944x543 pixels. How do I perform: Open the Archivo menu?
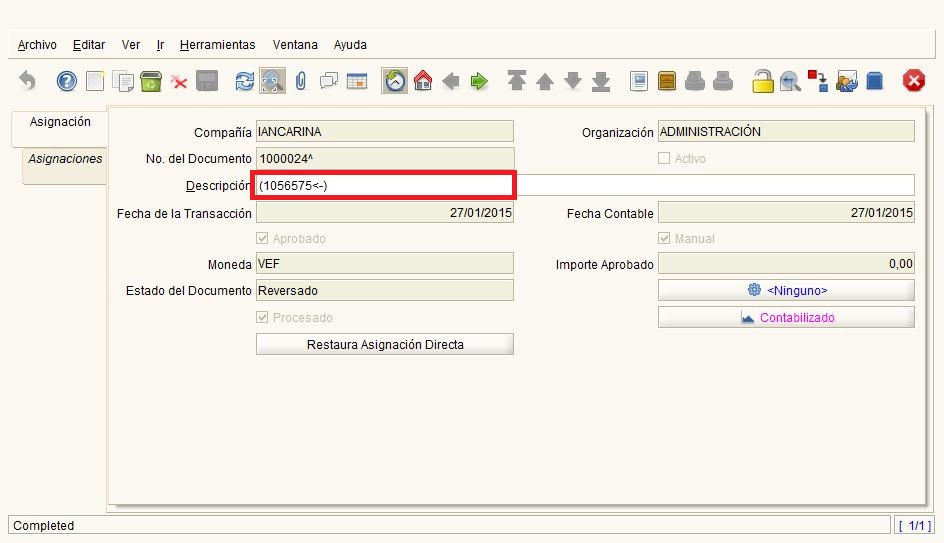point(37,45)
